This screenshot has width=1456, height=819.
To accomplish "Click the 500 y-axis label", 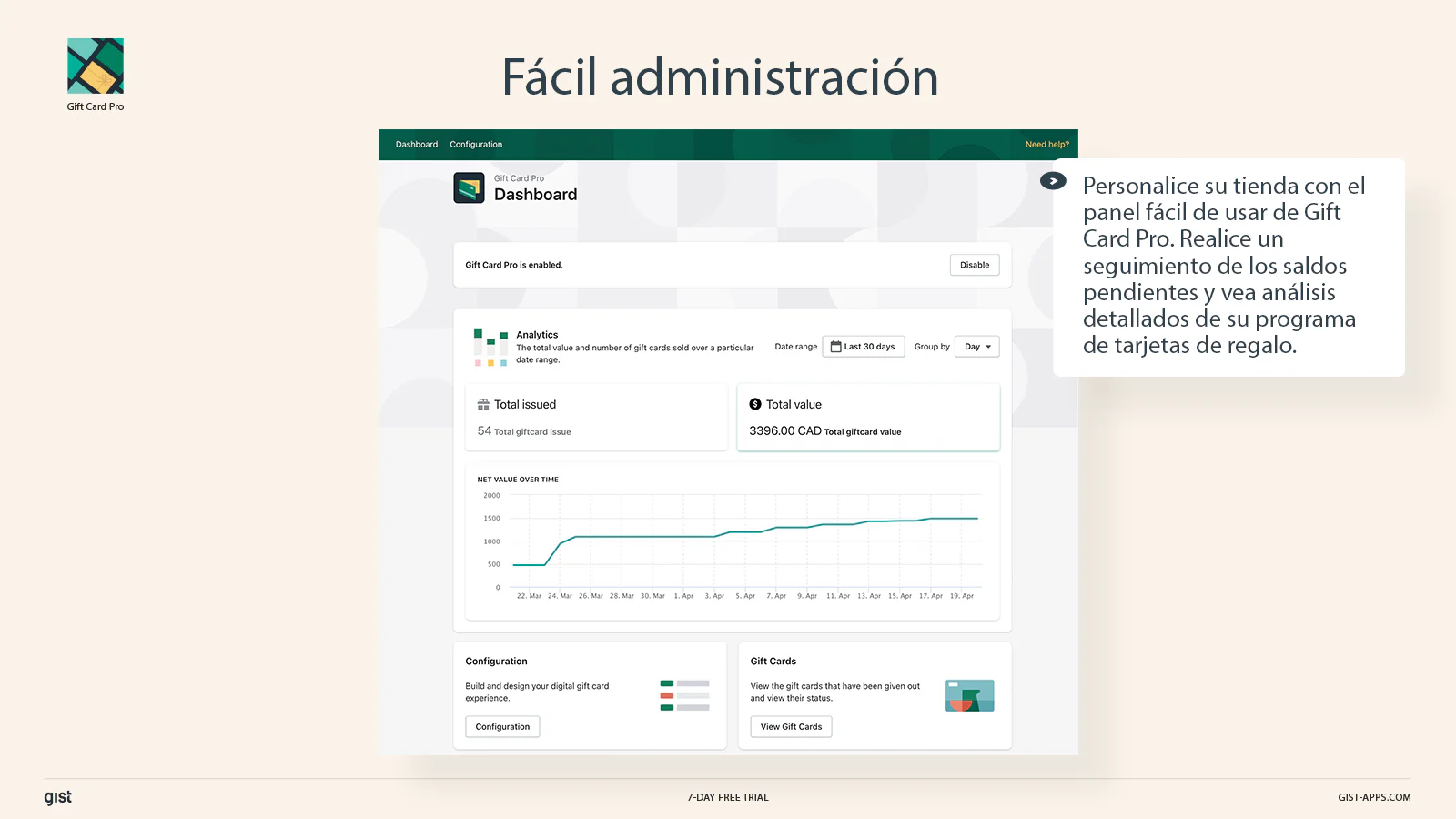I will click(x=493, y=564).
